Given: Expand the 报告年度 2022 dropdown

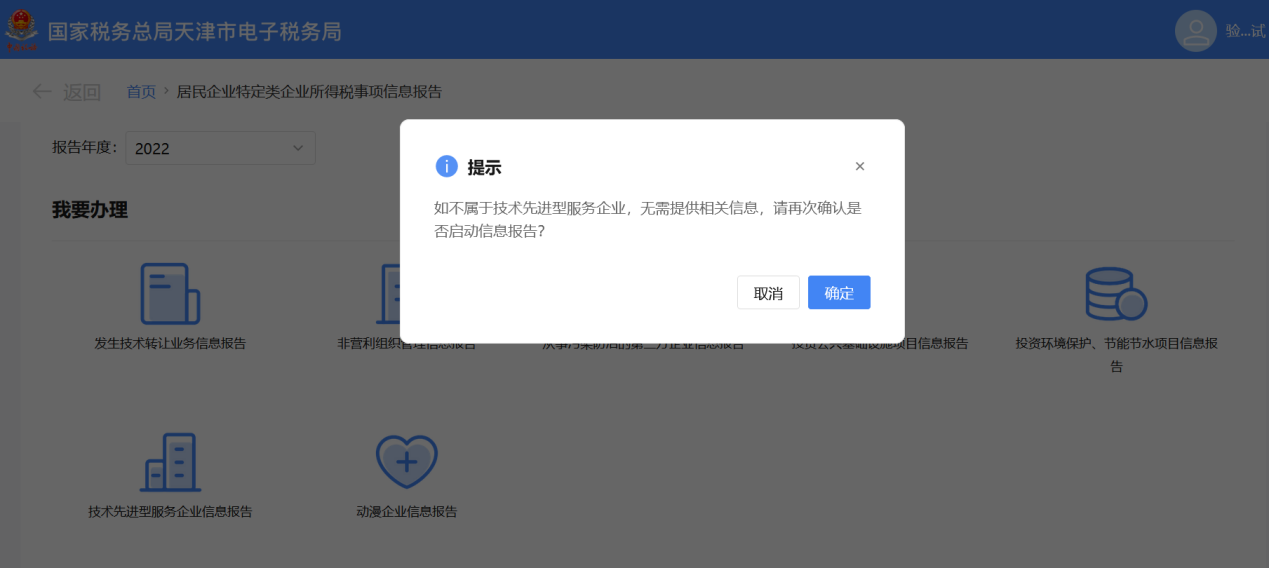Looking at the screenshot, I should click(220, 148).
